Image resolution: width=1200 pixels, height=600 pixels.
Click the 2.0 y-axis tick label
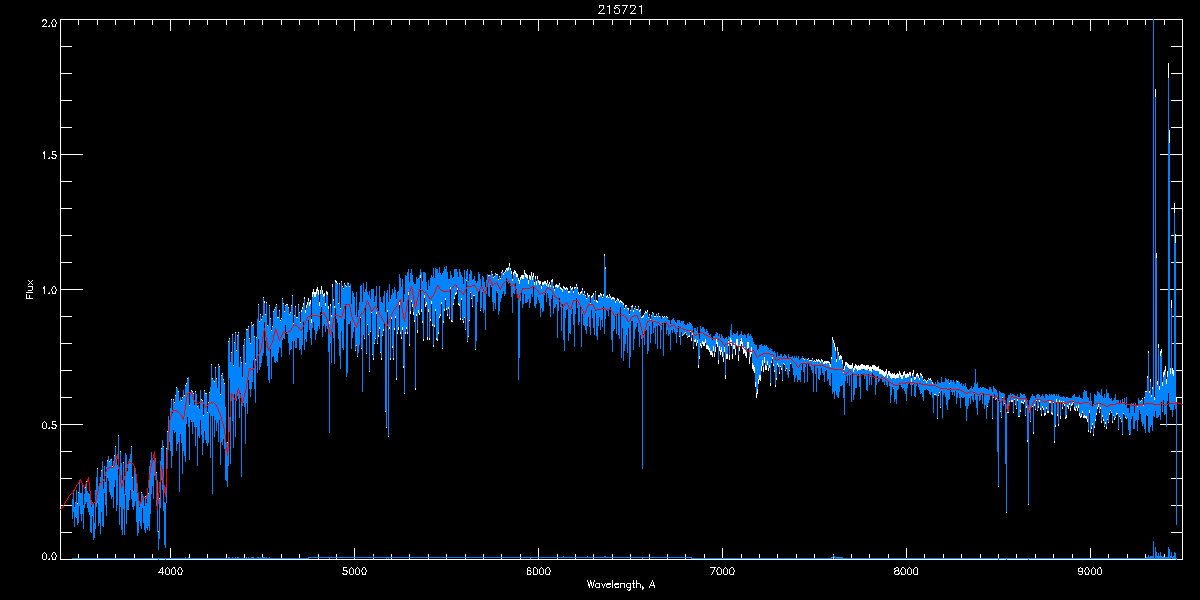tap(49, 22)
